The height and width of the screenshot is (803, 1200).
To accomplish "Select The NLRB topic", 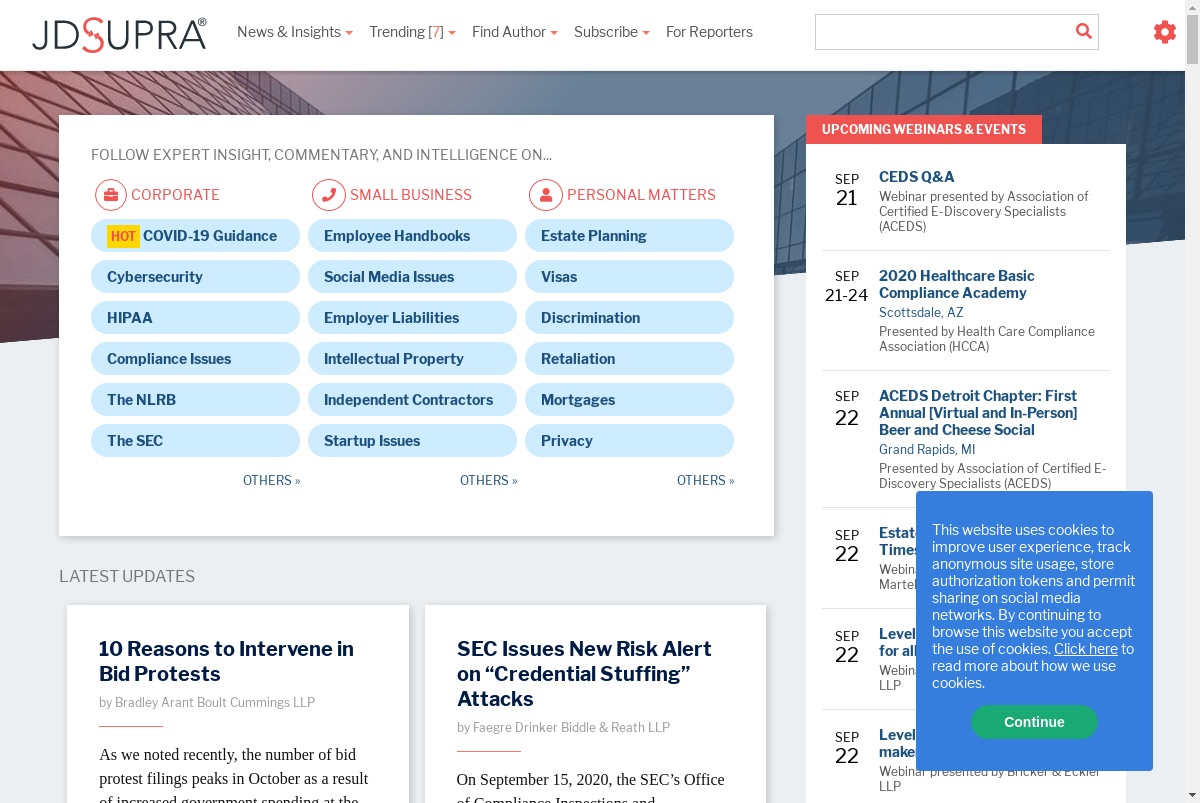I will 195,400.
